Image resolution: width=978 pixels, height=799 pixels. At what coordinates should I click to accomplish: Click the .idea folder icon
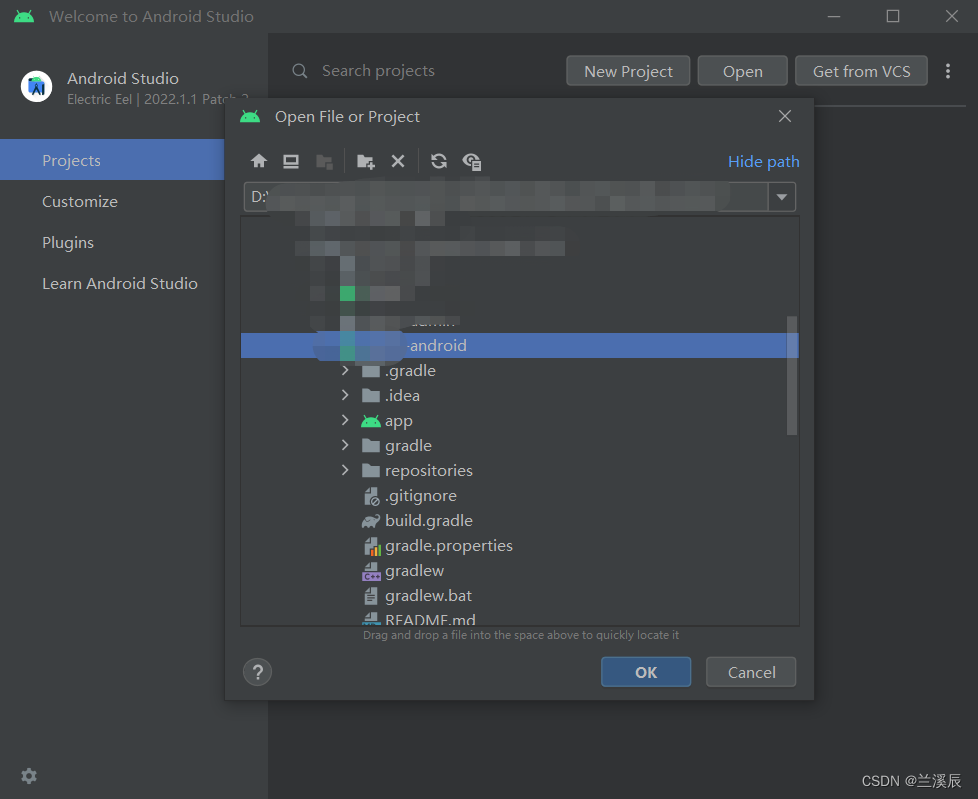(371, 396)
